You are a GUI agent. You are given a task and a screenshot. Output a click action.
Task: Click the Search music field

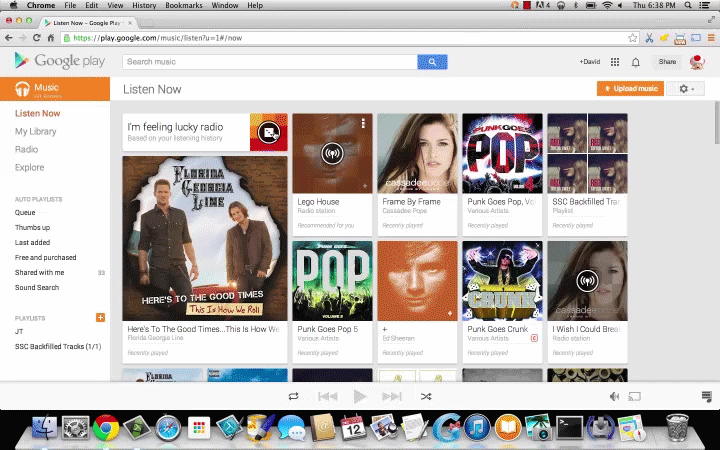[270, 62]
